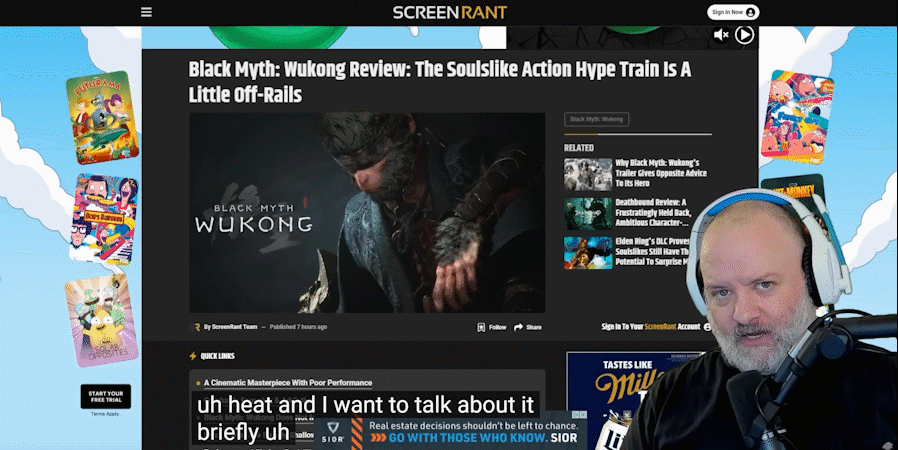Click the SIOR banner advertisement

pos(450,434)
